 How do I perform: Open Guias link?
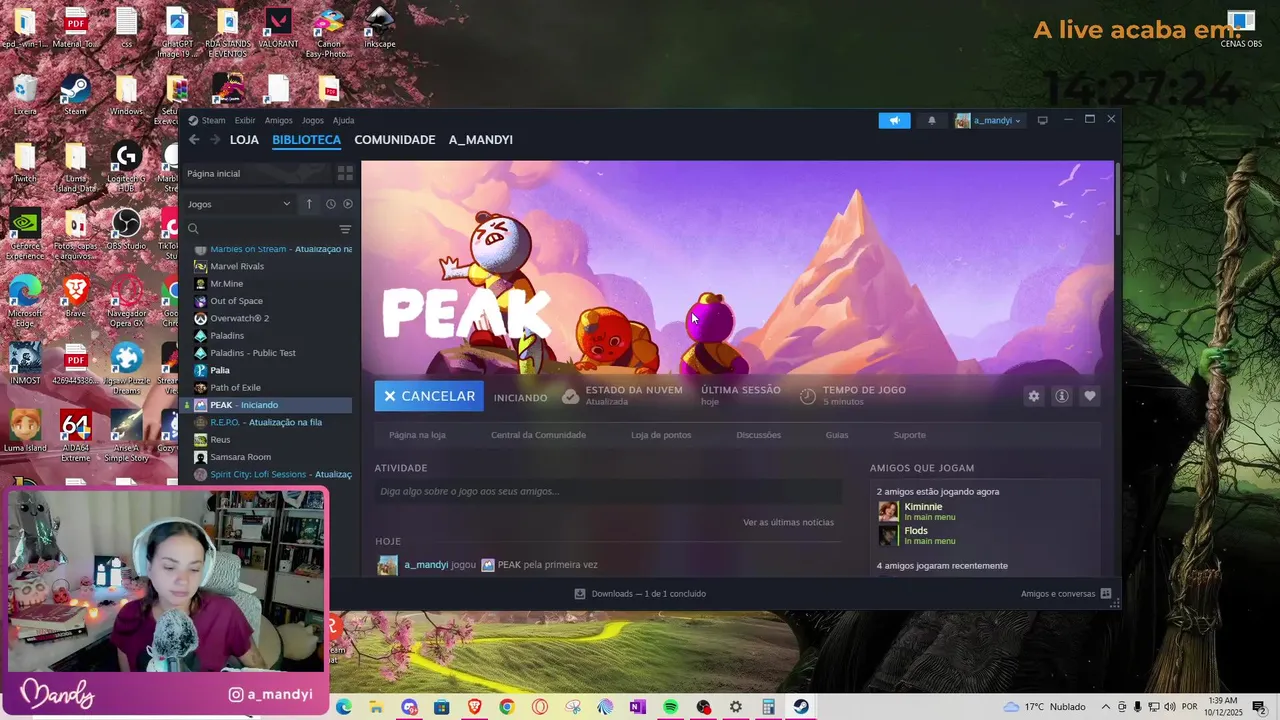point(837,435)
